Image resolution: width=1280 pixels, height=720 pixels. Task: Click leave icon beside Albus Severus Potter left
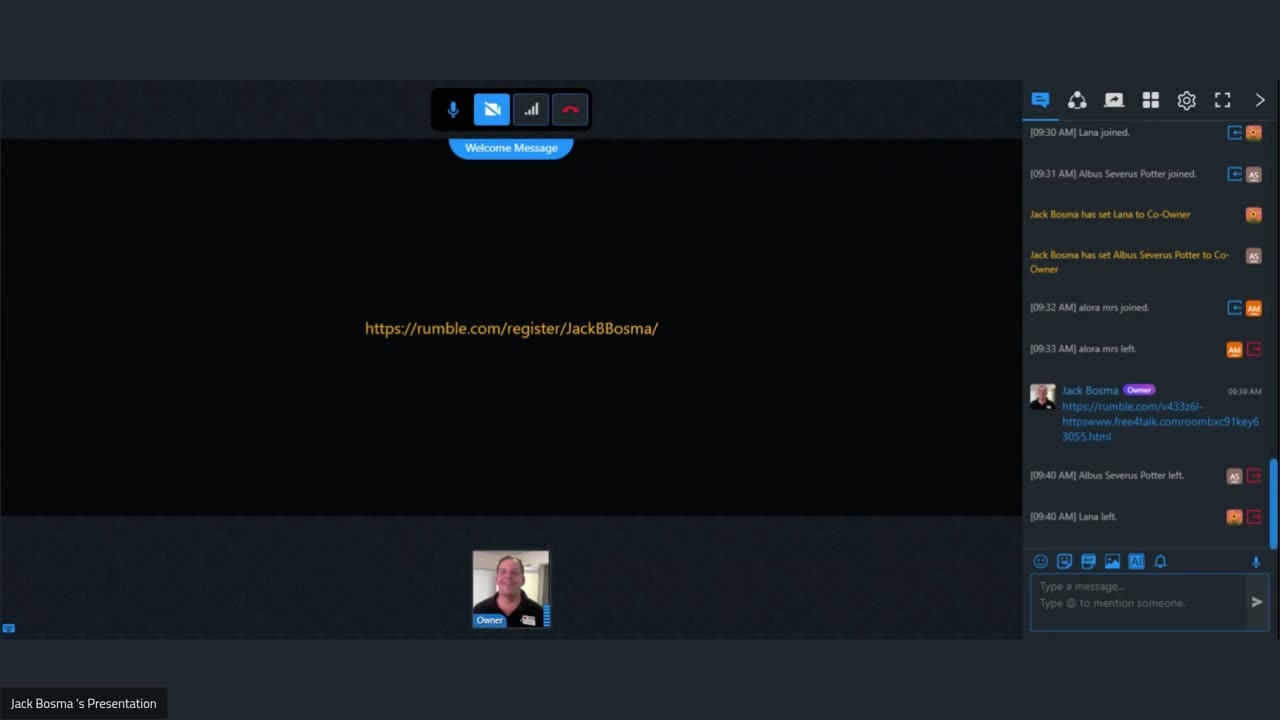coord(1254,476)
